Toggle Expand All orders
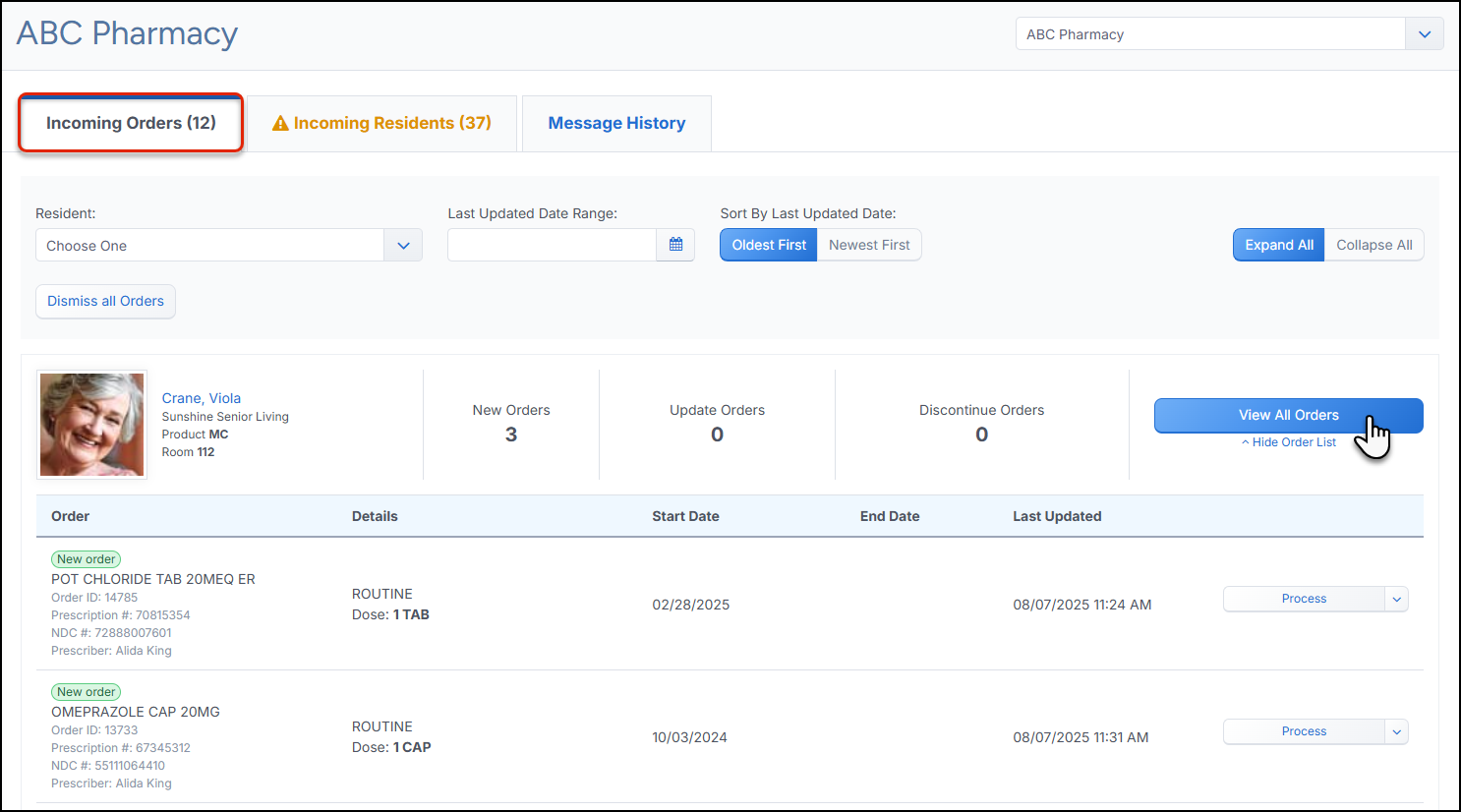The width and height of the screenshot is (1461, 812). tap(1278, 245)
